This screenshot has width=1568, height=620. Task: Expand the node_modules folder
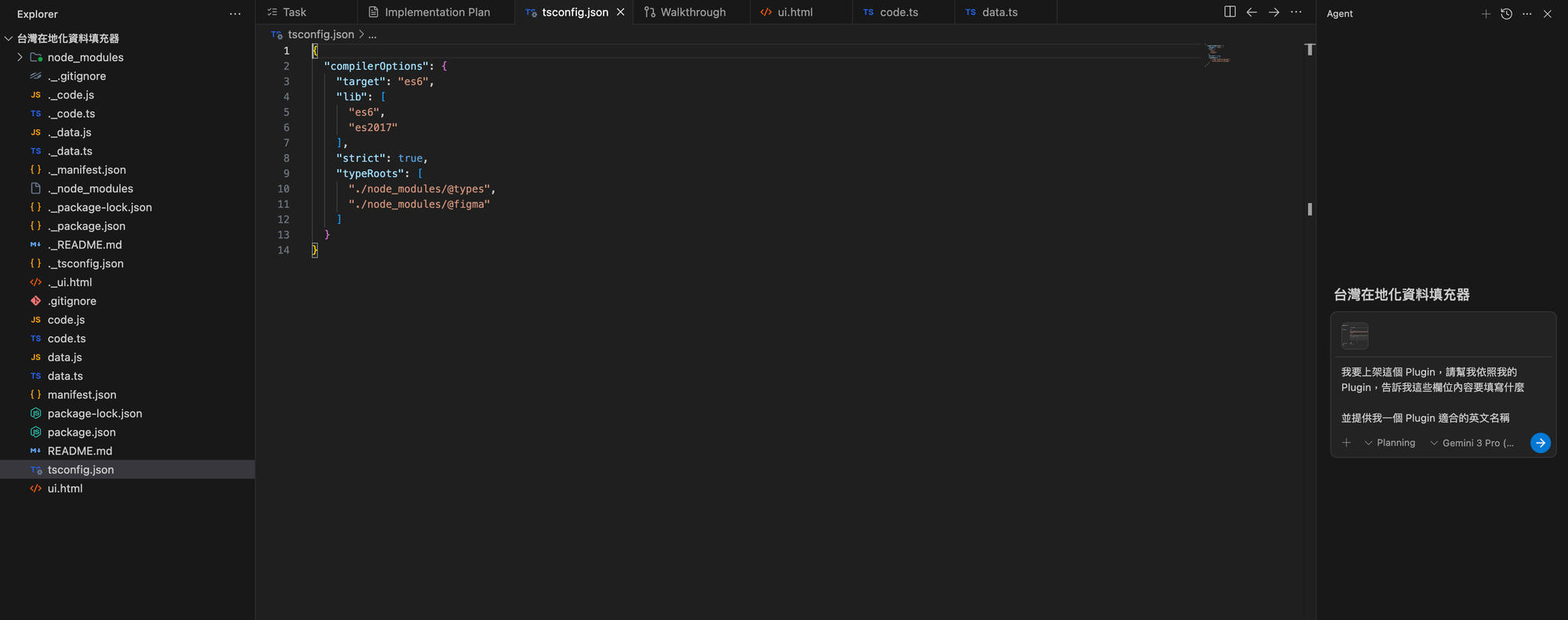(x=20, y=57)
